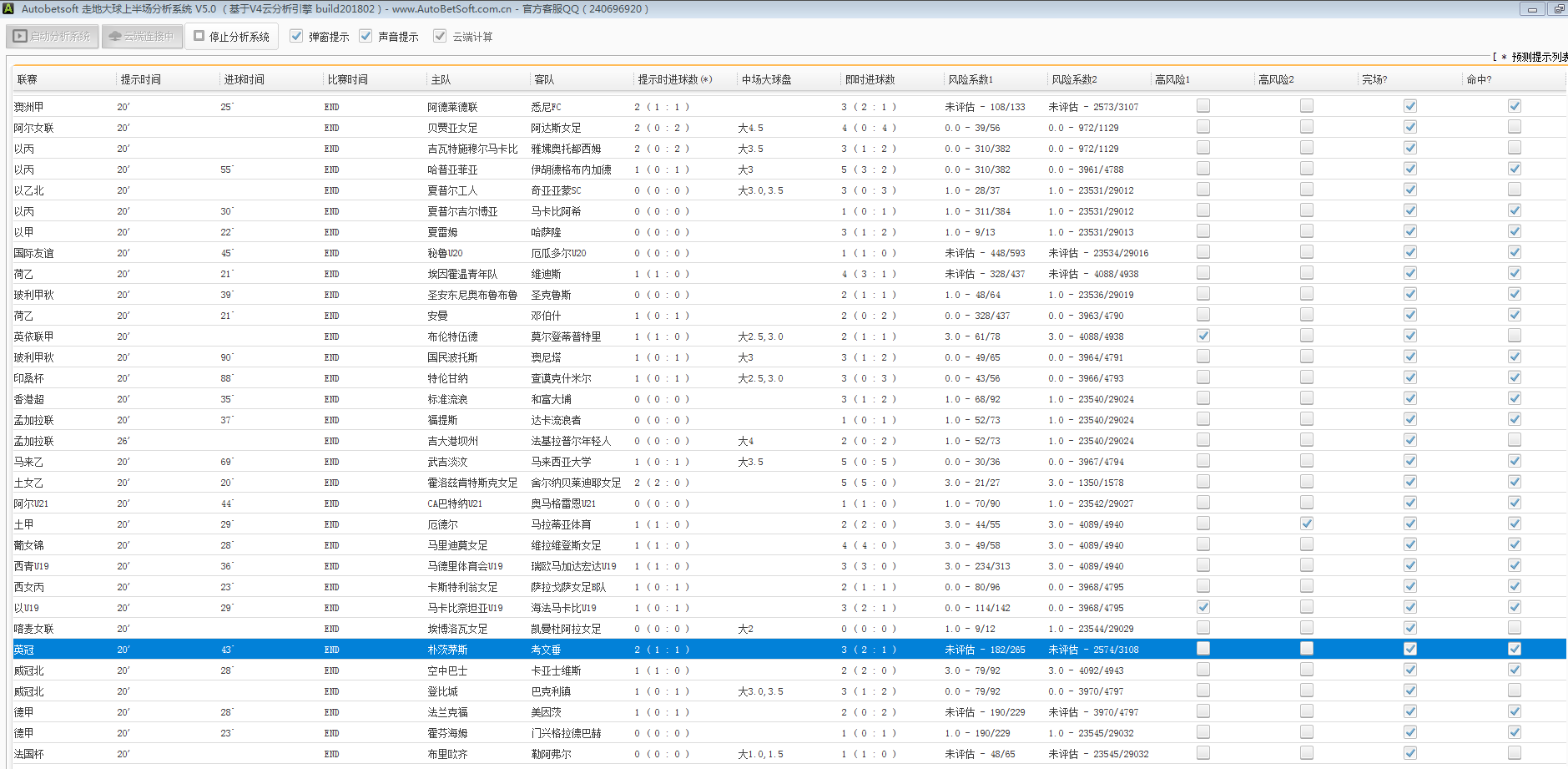Click the 即时进球数 column header

(870, 80)
